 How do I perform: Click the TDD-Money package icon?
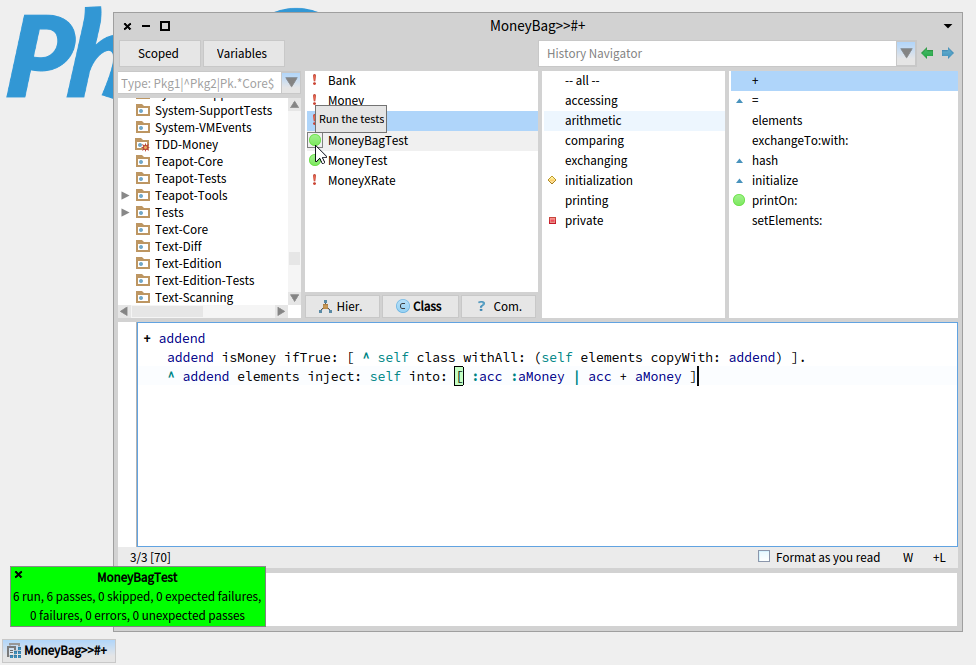point(142,145)
